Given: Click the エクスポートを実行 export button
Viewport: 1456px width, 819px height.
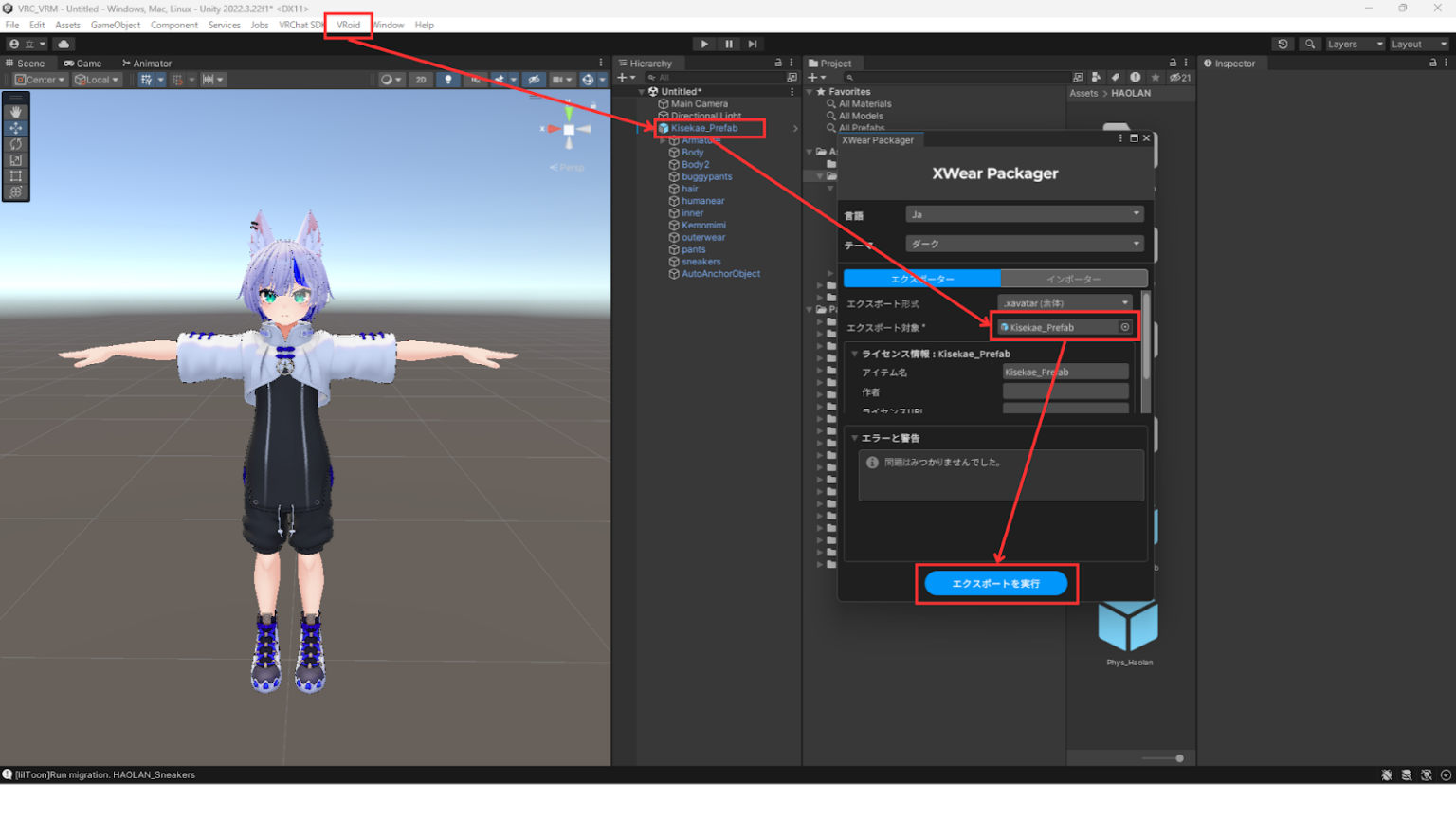Looking at the screenshot, I should pyautogui.click(x=996, y=584).
